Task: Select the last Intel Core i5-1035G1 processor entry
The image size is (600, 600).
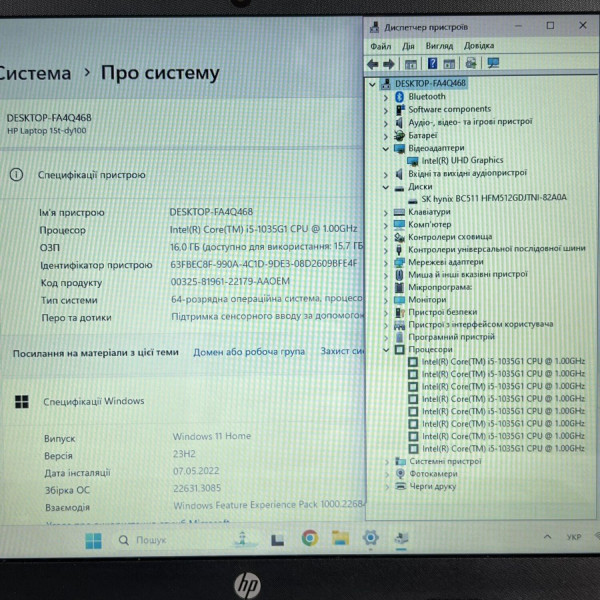Action: 503,448
